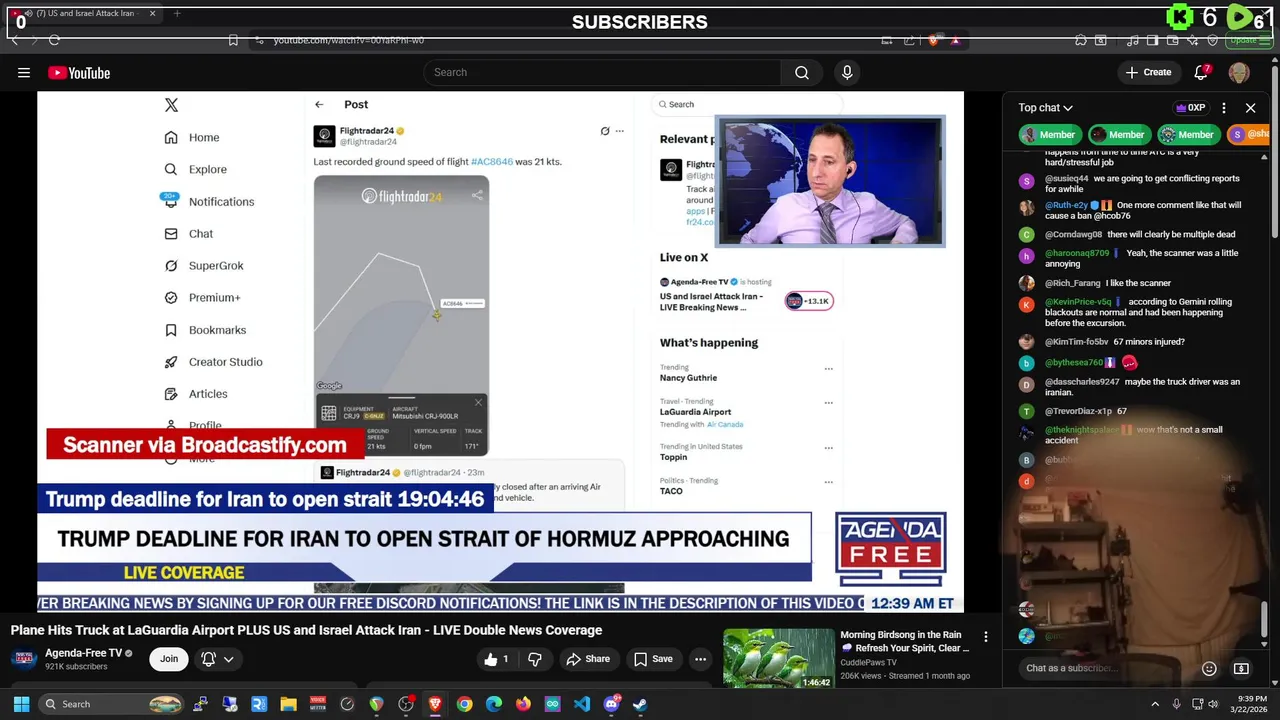
Task: Open Visual Studio Code from taskbar
Action: click(x=582, y=704)
